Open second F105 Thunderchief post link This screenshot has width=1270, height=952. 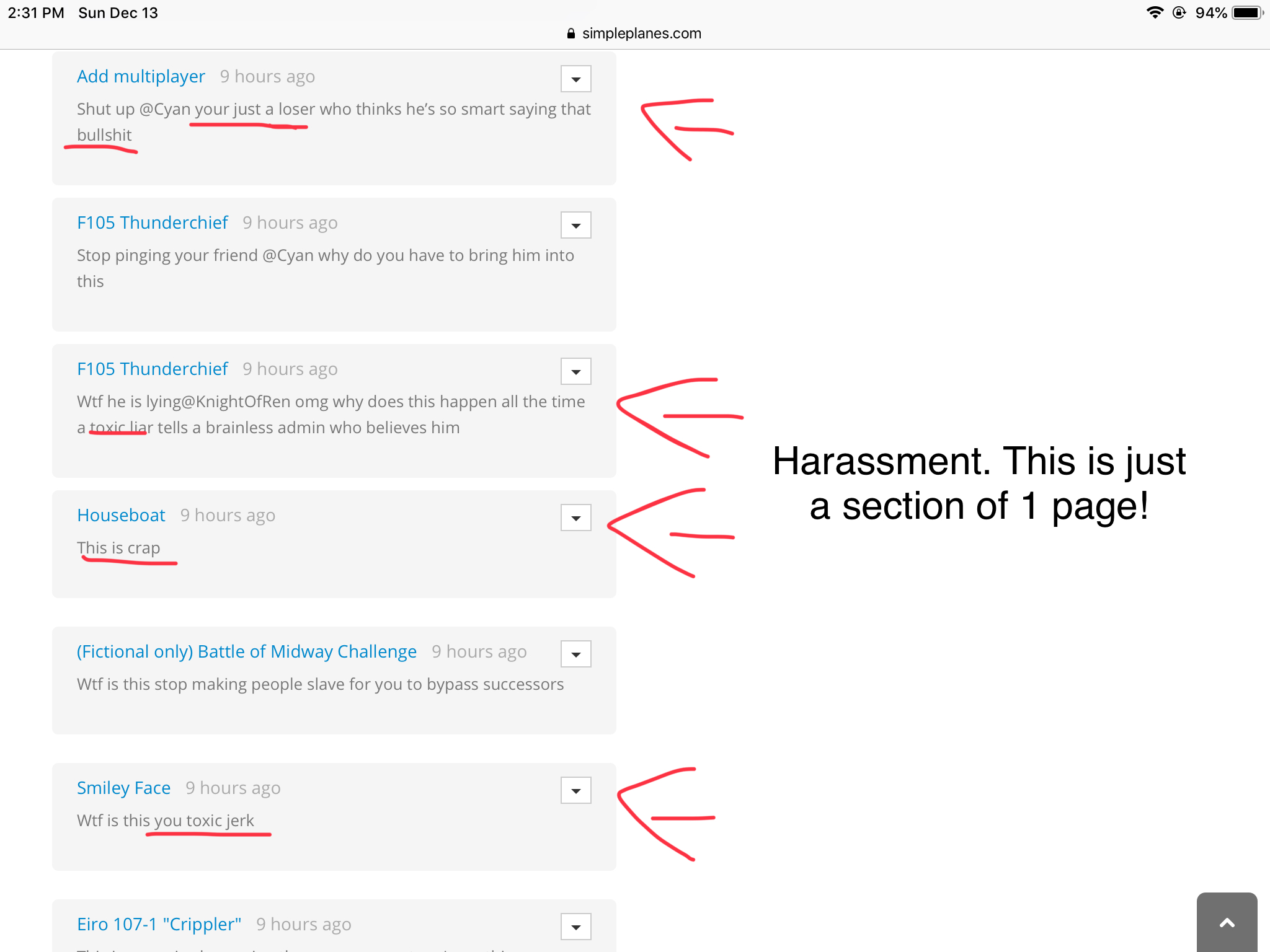coord(153,369)
